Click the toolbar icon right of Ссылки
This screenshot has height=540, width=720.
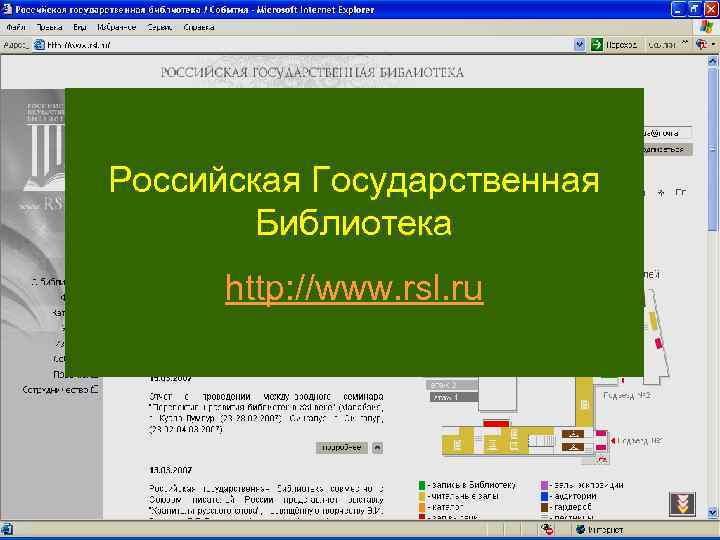point(702,45)
